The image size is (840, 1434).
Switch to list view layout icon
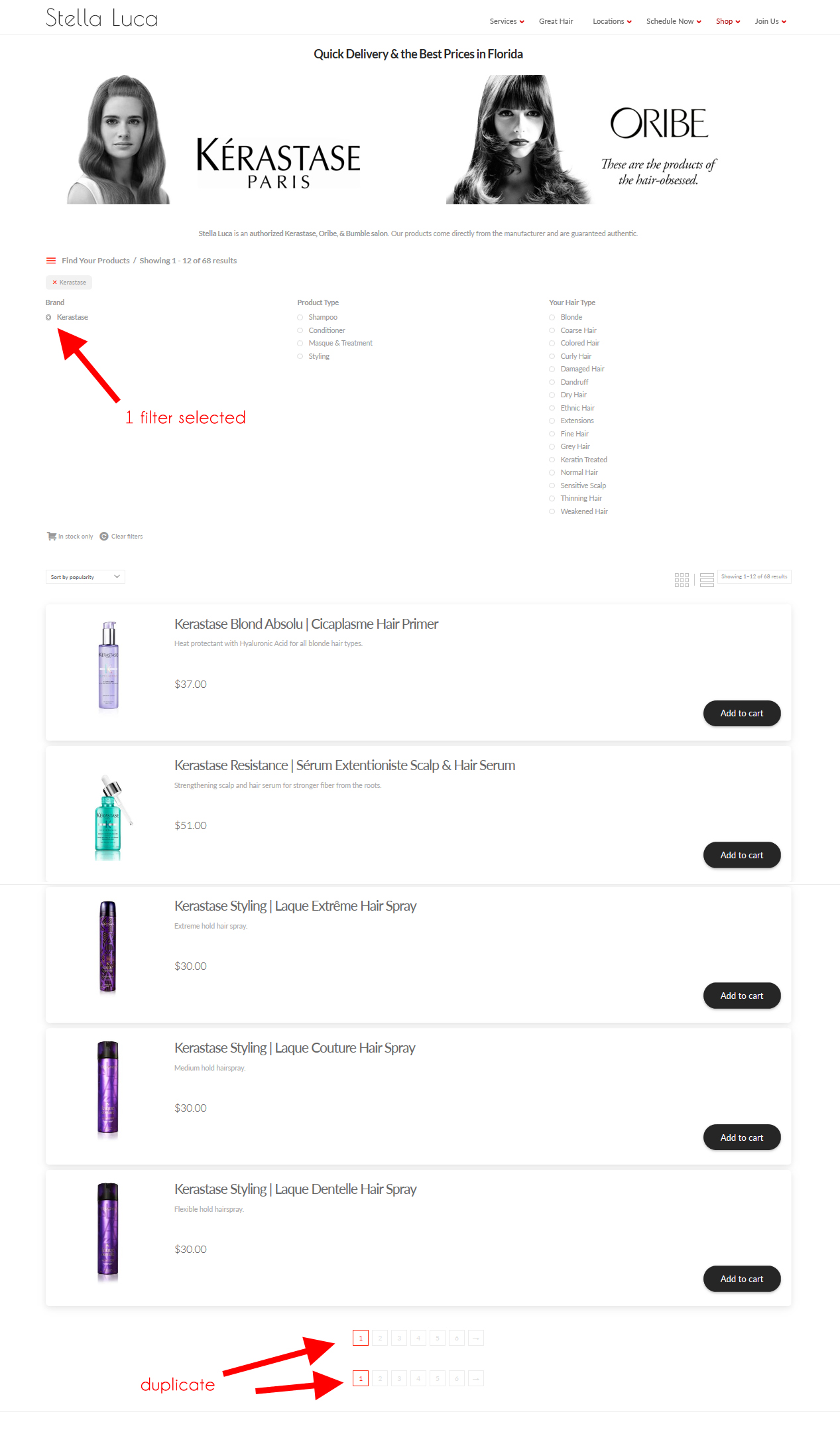tap(707, 580)
